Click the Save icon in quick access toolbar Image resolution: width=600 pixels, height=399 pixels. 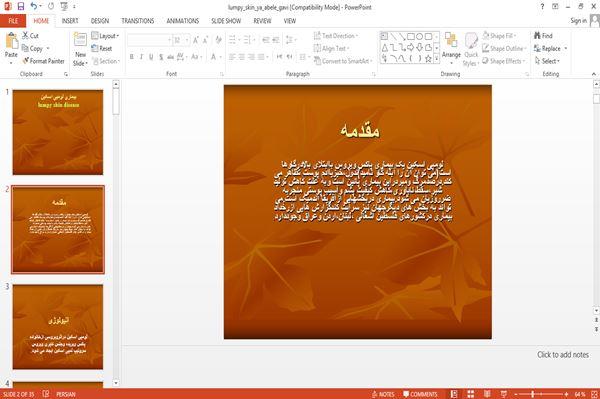(21, 7)
